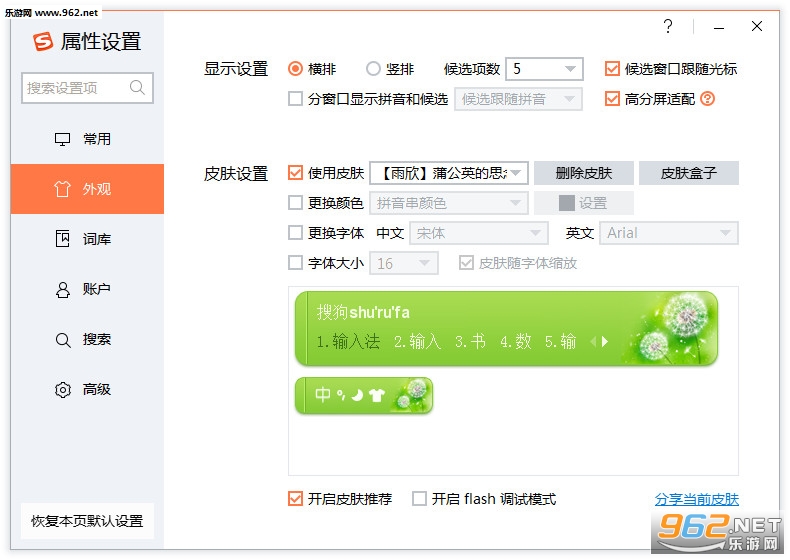
Task: Click candidate 2.输入 in skin preview
Action: [x=417, y=341]
